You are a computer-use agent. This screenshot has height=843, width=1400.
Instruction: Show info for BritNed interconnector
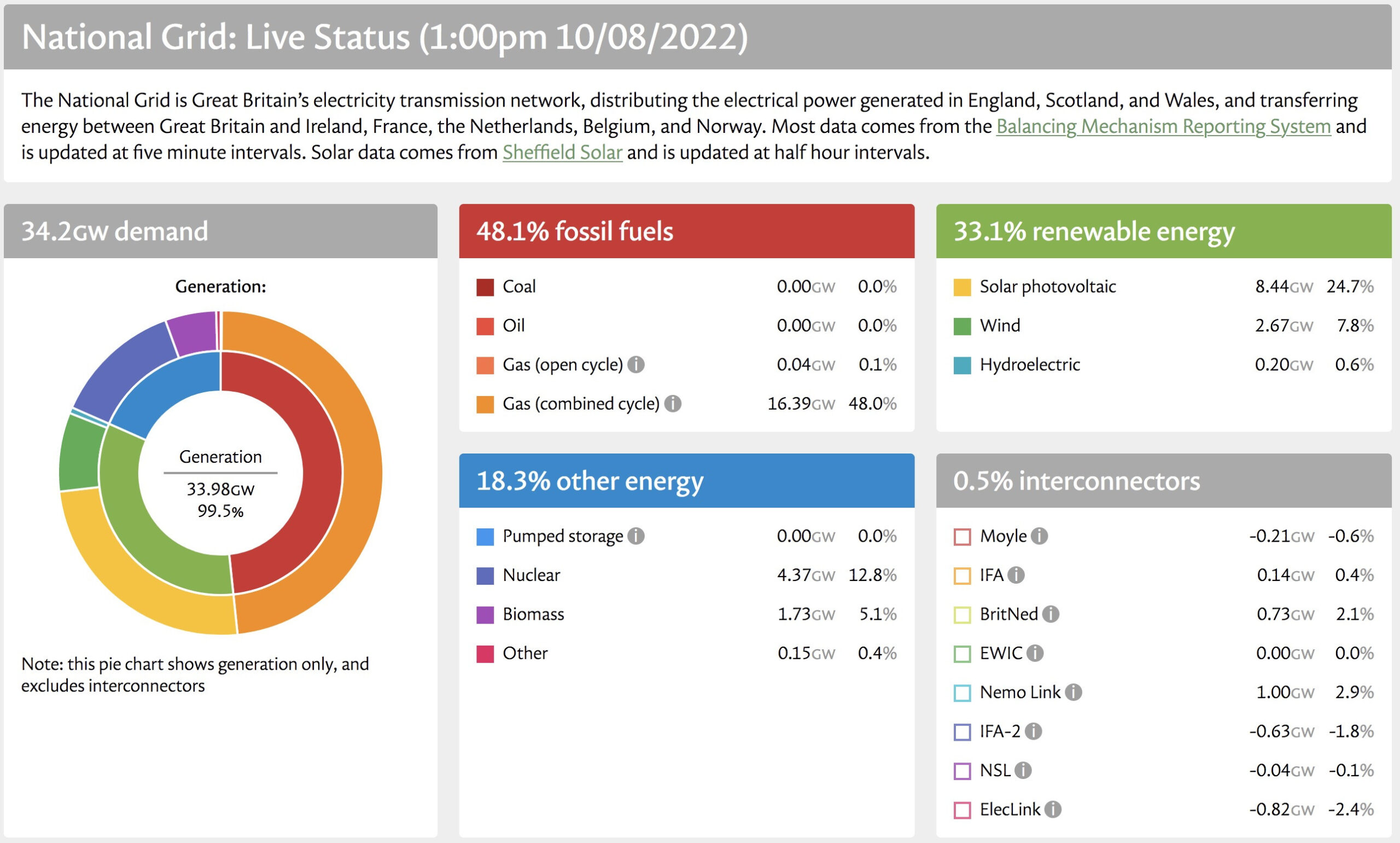(x=1051, y=614)
